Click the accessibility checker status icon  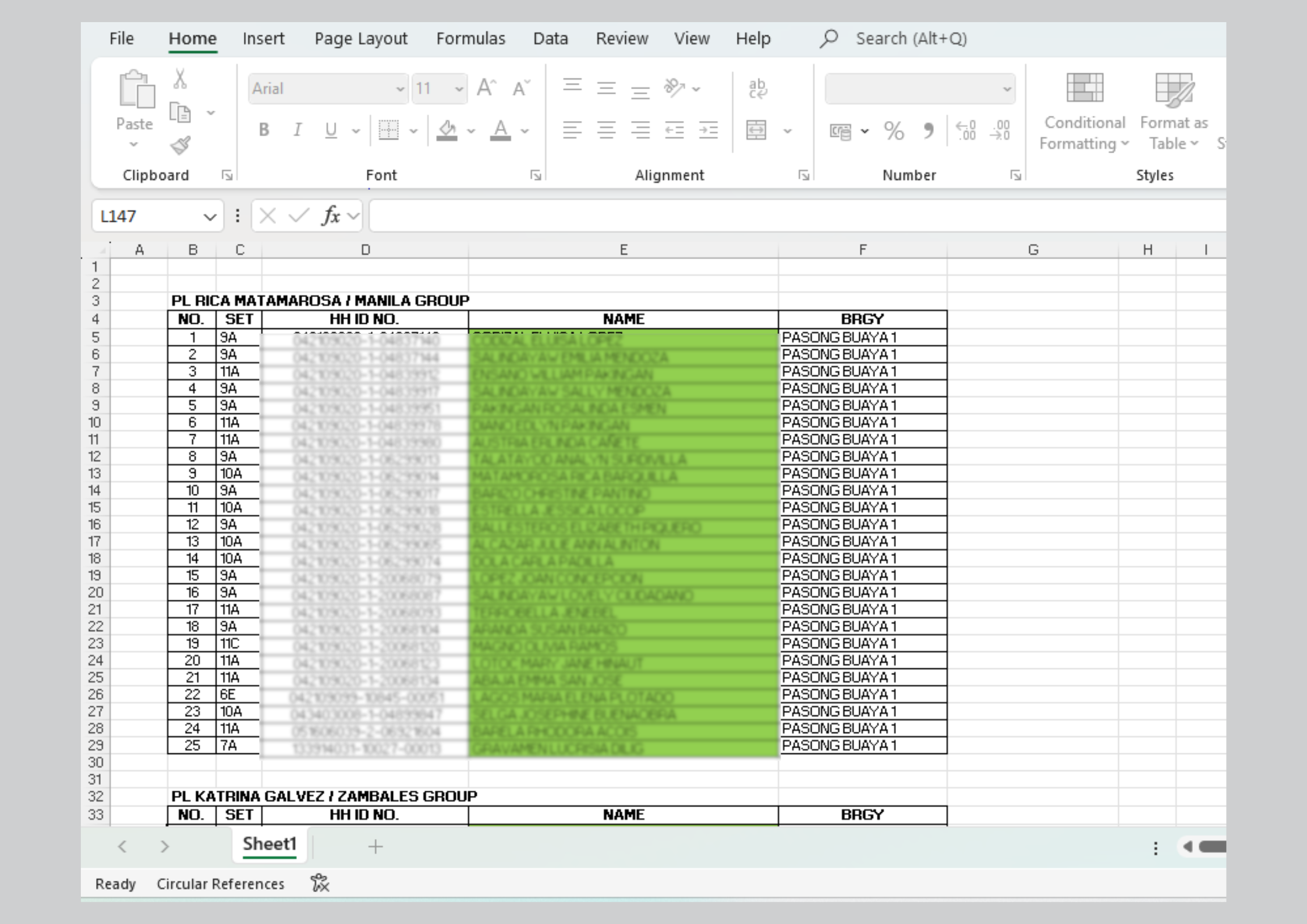click(x=320, y=883)
